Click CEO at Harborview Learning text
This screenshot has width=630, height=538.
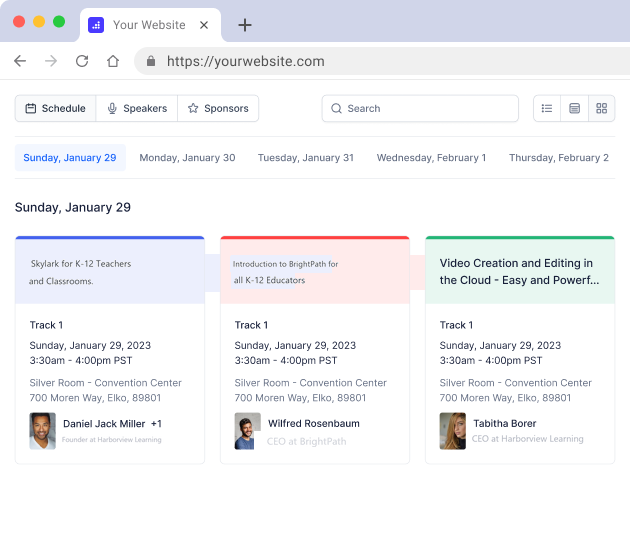[x=527, y=439]
